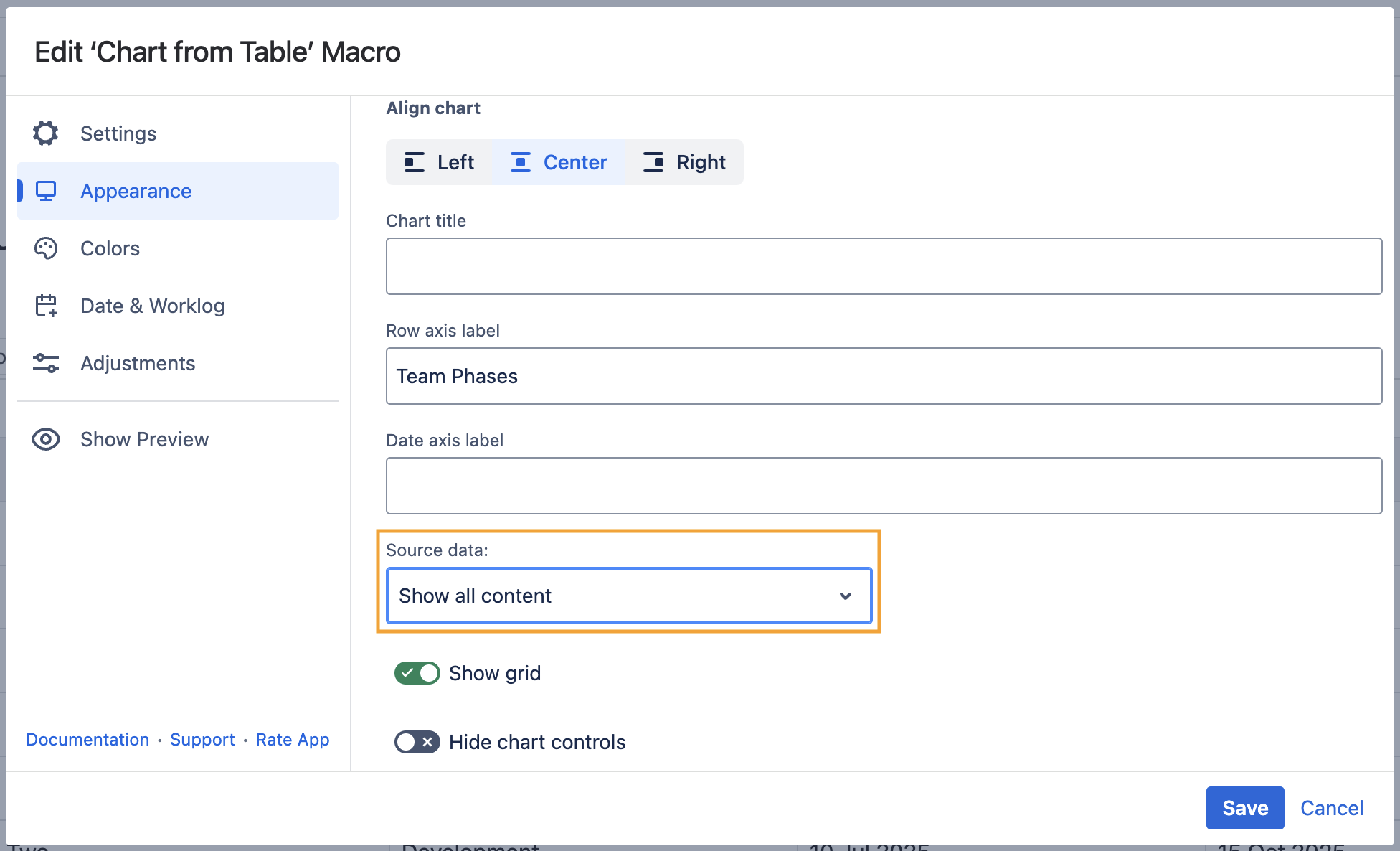Open the Colors tab label
The height and width of the screenshot is (851, 1400).
(x=110, y=248)
